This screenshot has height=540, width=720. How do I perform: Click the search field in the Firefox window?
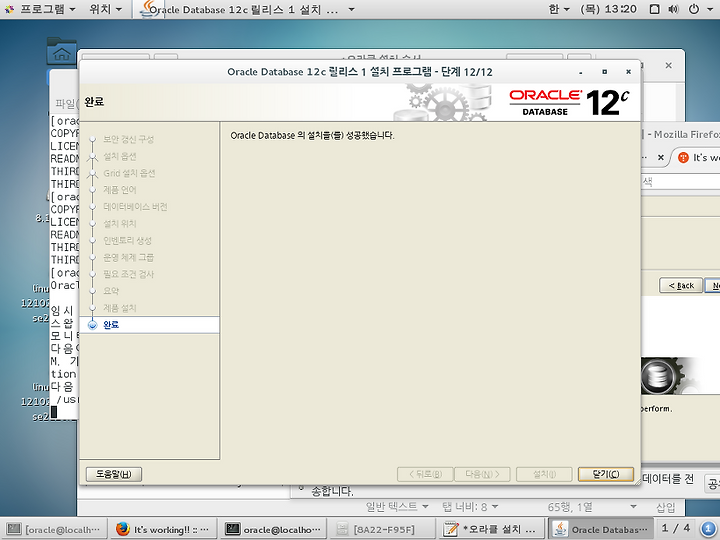click(x=681, y=182)
